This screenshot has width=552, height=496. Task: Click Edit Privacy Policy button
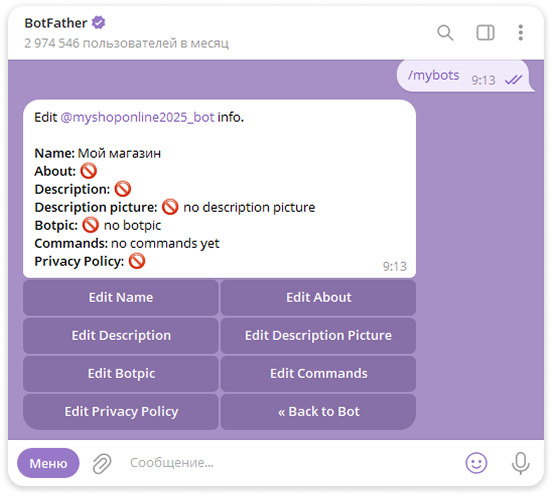pyautogui.click(x=121, y=412)
